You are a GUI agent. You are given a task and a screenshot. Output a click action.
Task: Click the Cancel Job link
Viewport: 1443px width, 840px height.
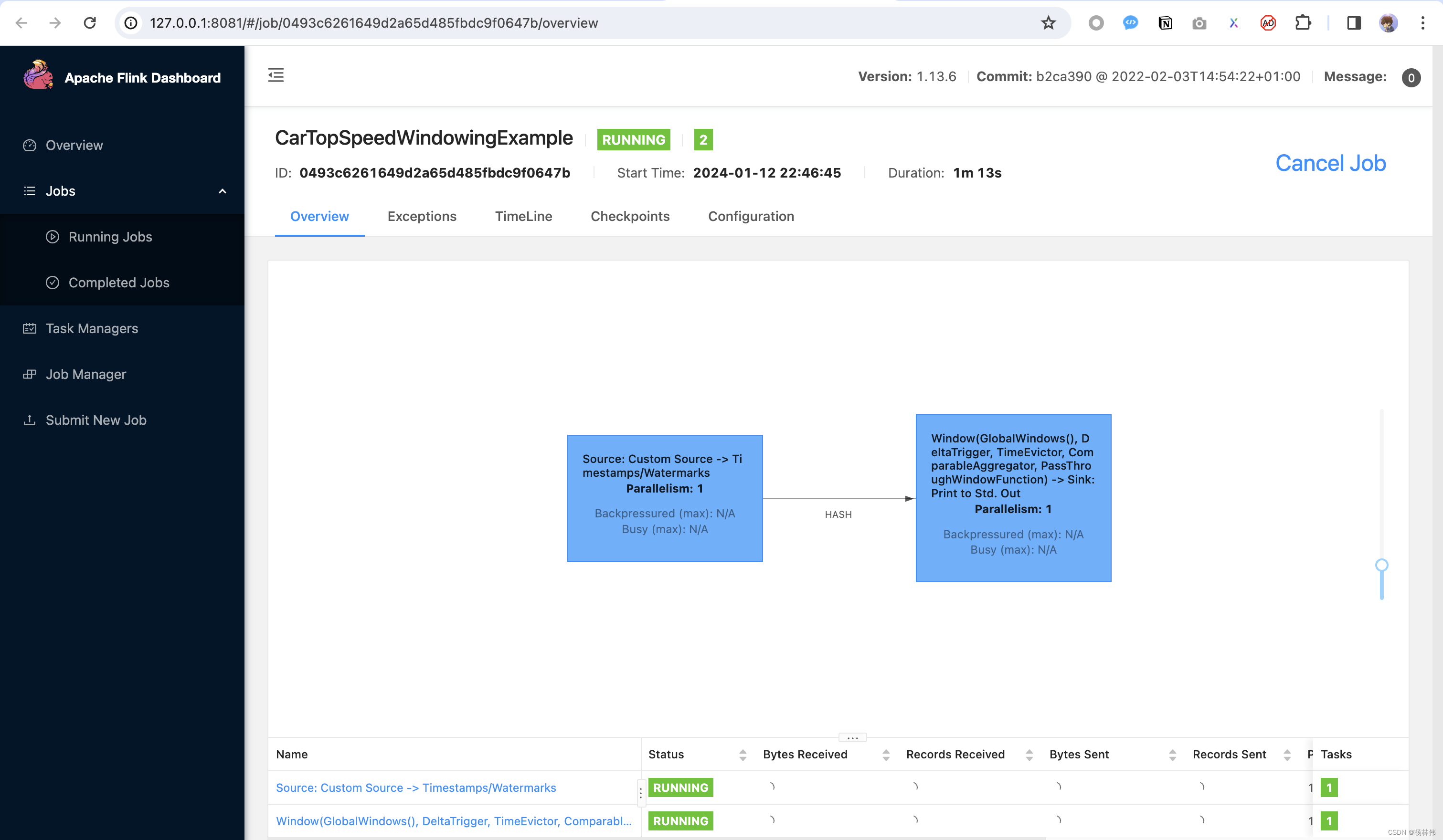[1330, 164]
